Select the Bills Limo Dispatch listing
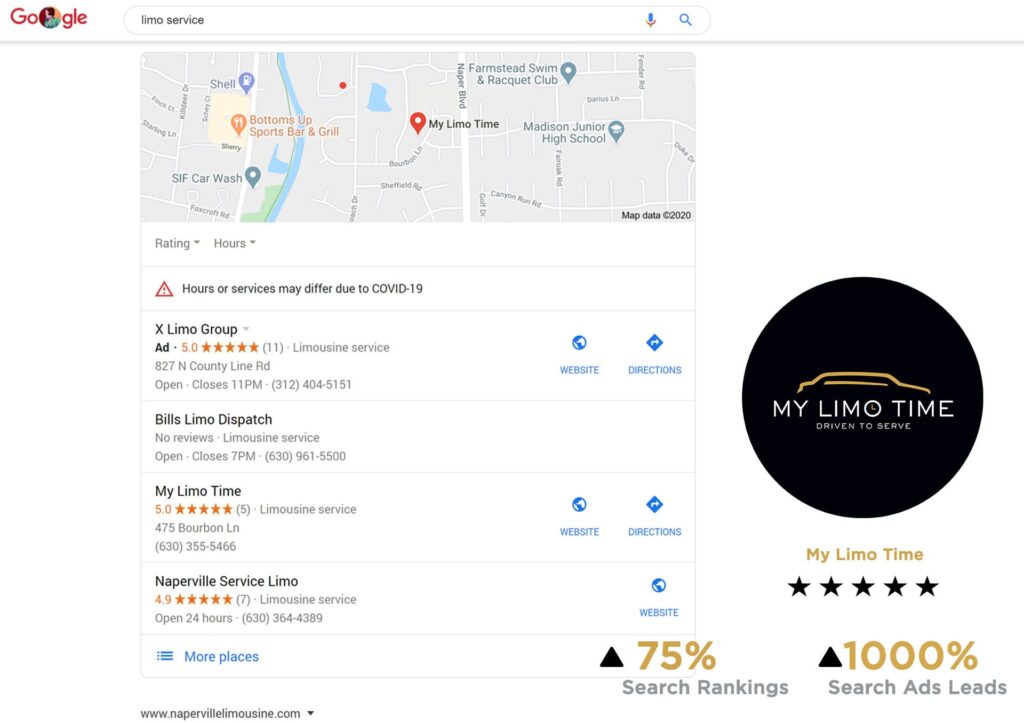Image resolution: width=1024 pixels, height=723 pixels. click(x=418, y=437)
